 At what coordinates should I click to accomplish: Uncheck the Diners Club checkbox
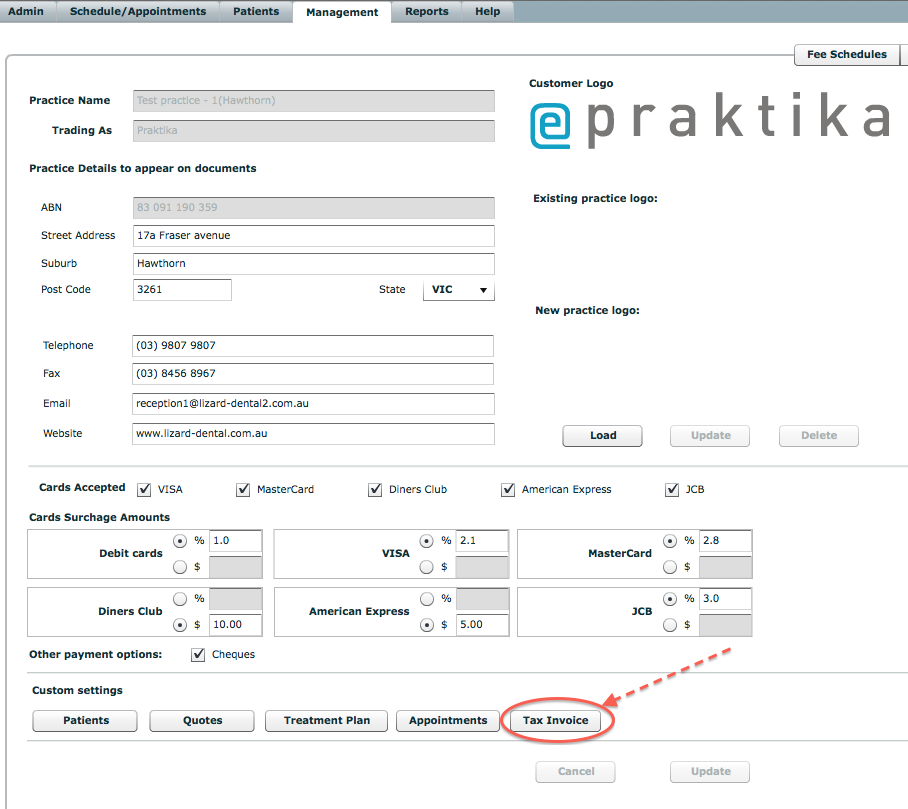375,490
